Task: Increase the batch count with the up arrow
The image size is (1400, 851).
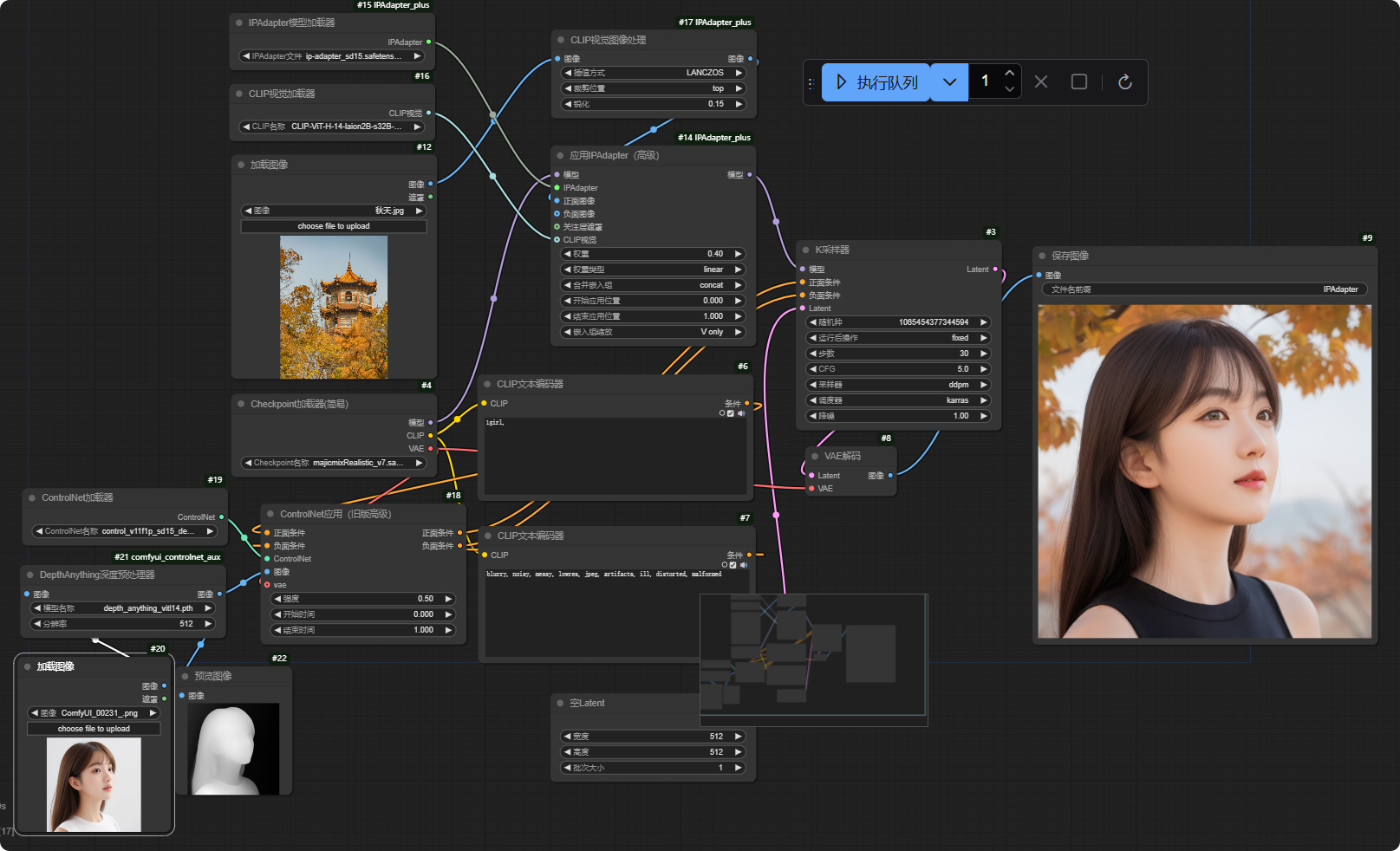Action: (x=1009, y=73)
